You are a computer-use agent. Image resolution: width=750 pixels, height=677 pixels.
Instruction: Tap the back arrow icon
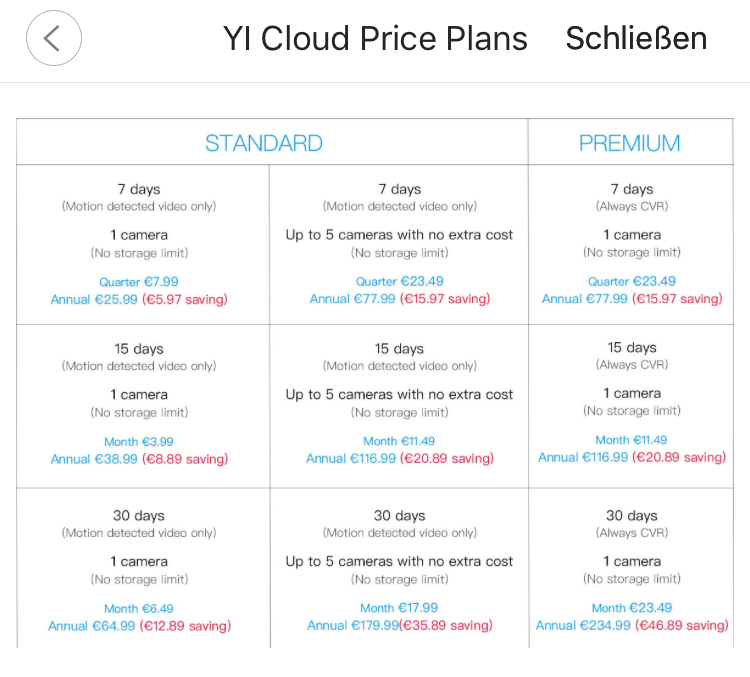(x=54, y=38)
